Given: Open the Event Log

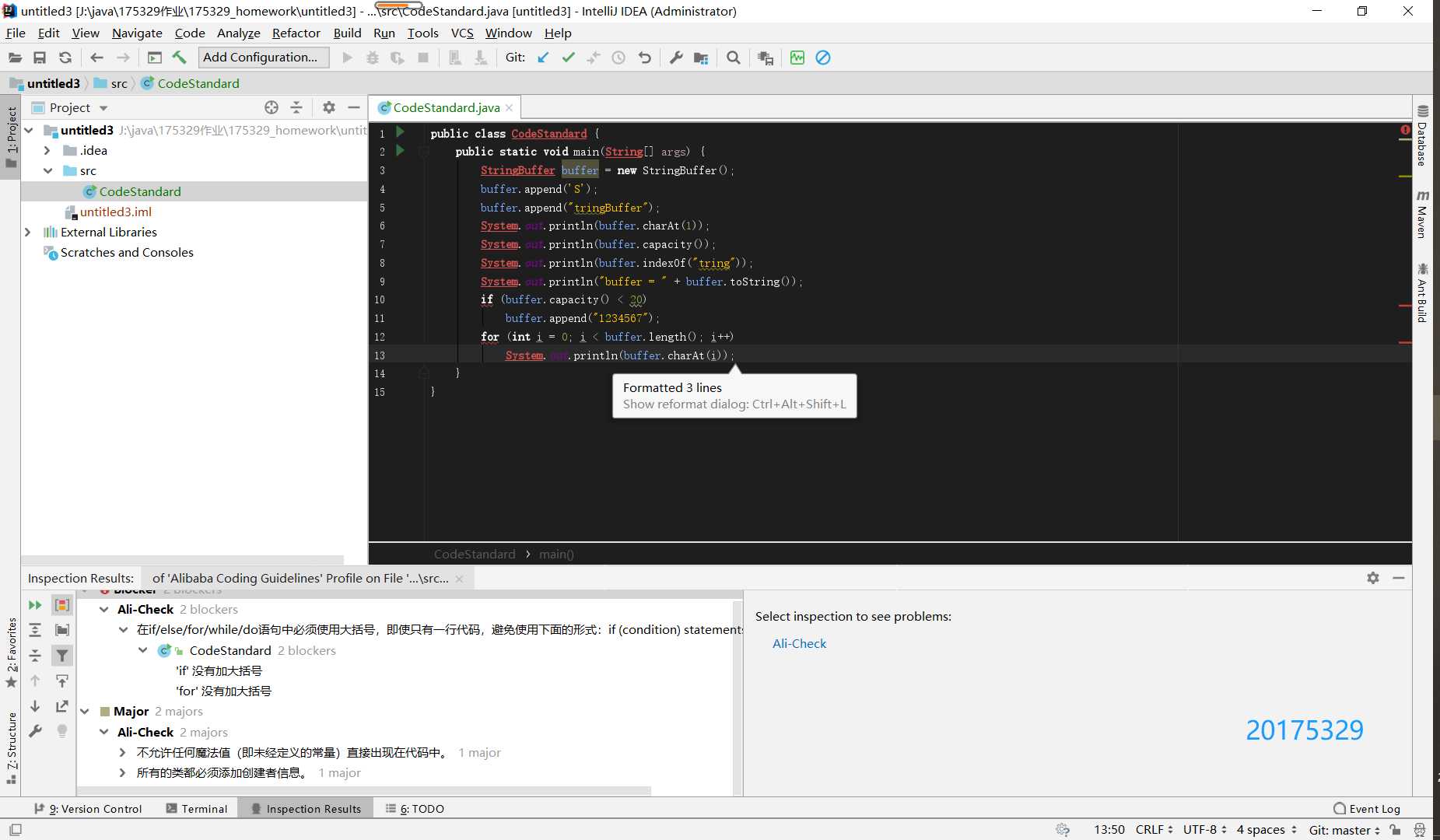Looking at the screenshot, I should 1367,809.
